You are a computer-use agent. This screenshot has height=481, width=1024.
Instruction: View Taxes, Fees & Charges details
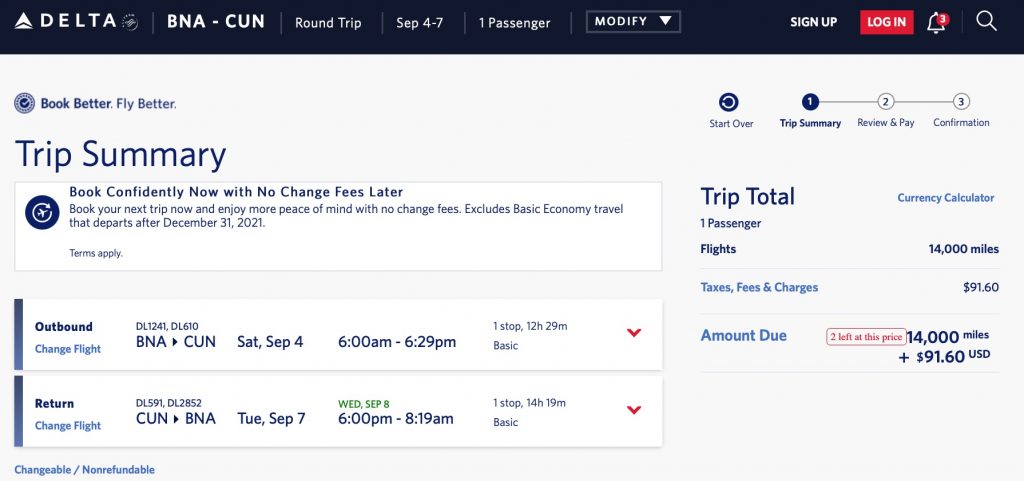coord(759,287)
